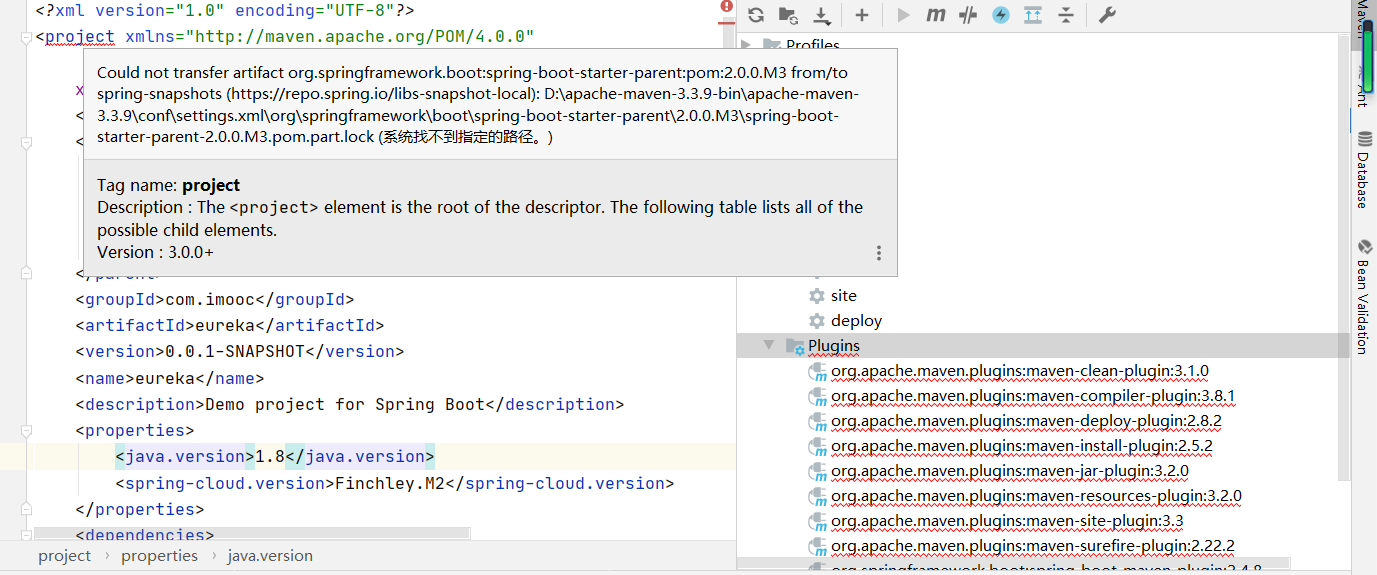
Task: Collapse all nodes in Maven tree
Action: coord(1066,15)
